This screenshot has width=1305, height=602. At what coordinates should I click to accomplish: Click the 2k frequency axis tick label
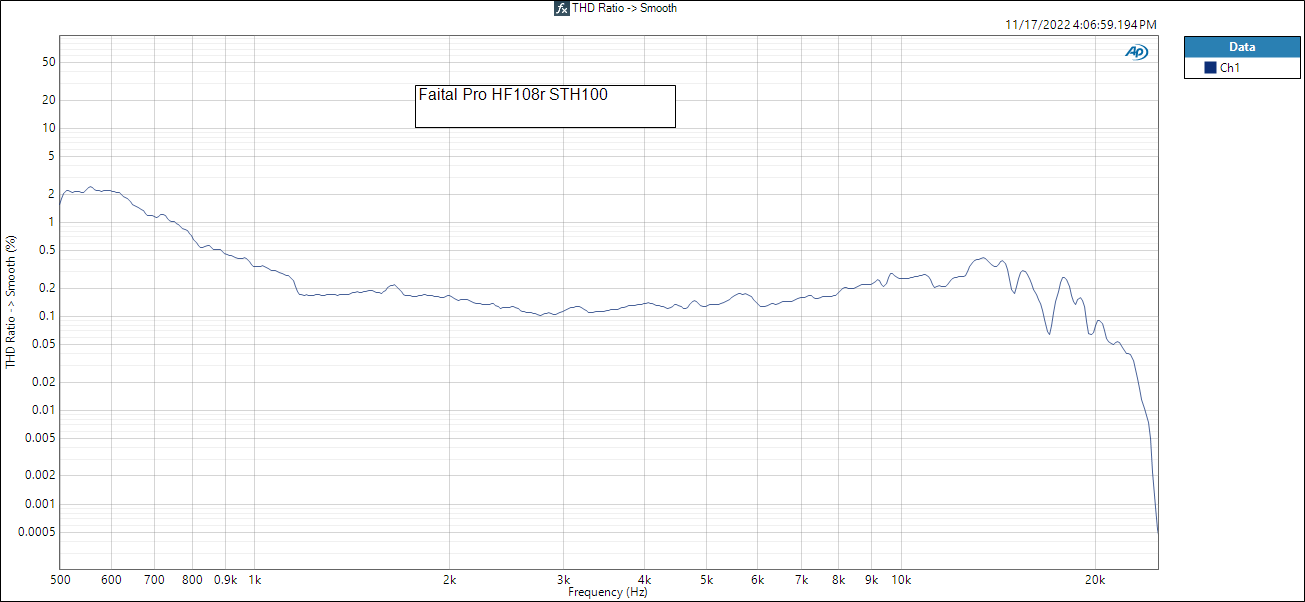click(x=449, y=580)
